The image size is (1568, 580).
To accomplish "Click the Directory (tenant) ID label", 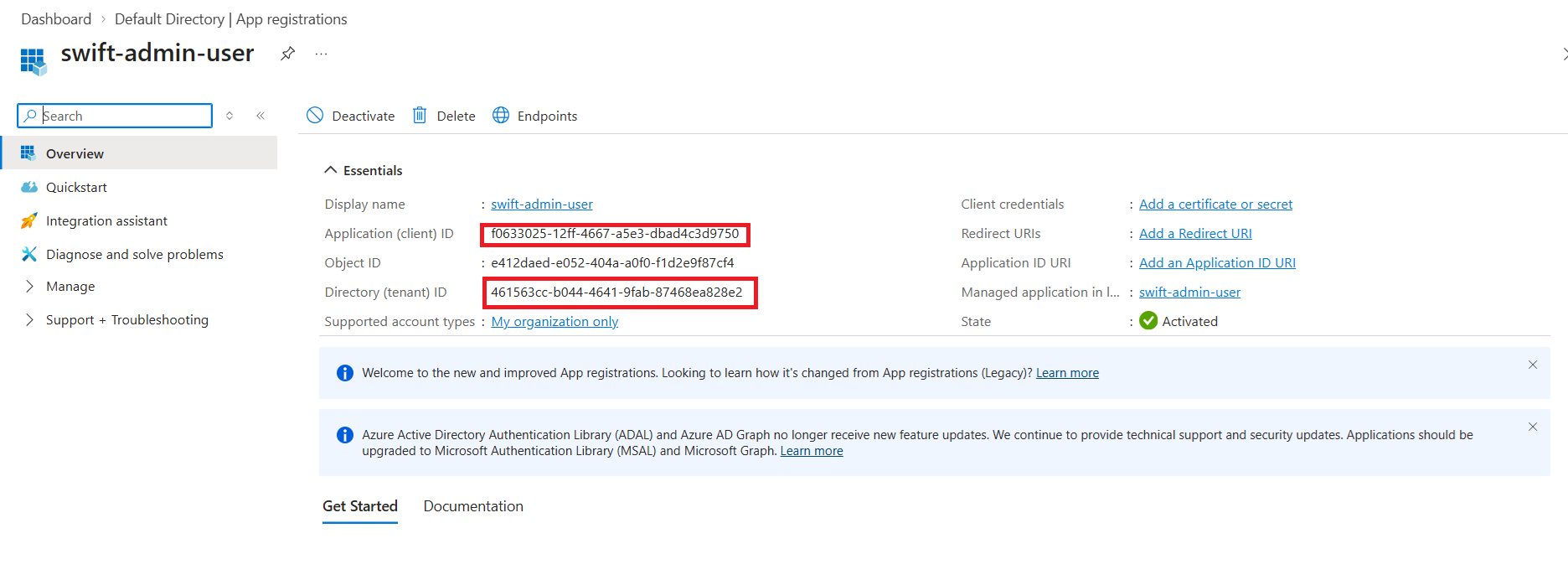I will coord(385,292).
